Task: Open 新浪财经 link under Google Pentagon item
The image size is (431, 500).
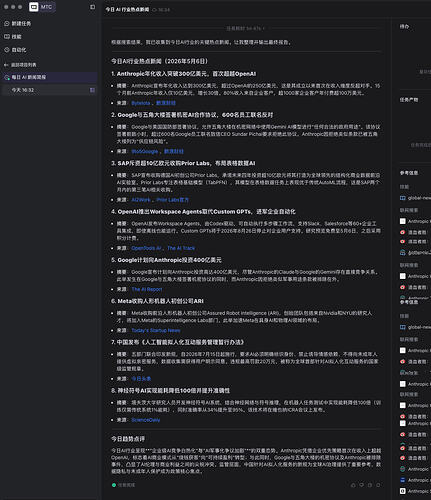Action: coord(174,151)
